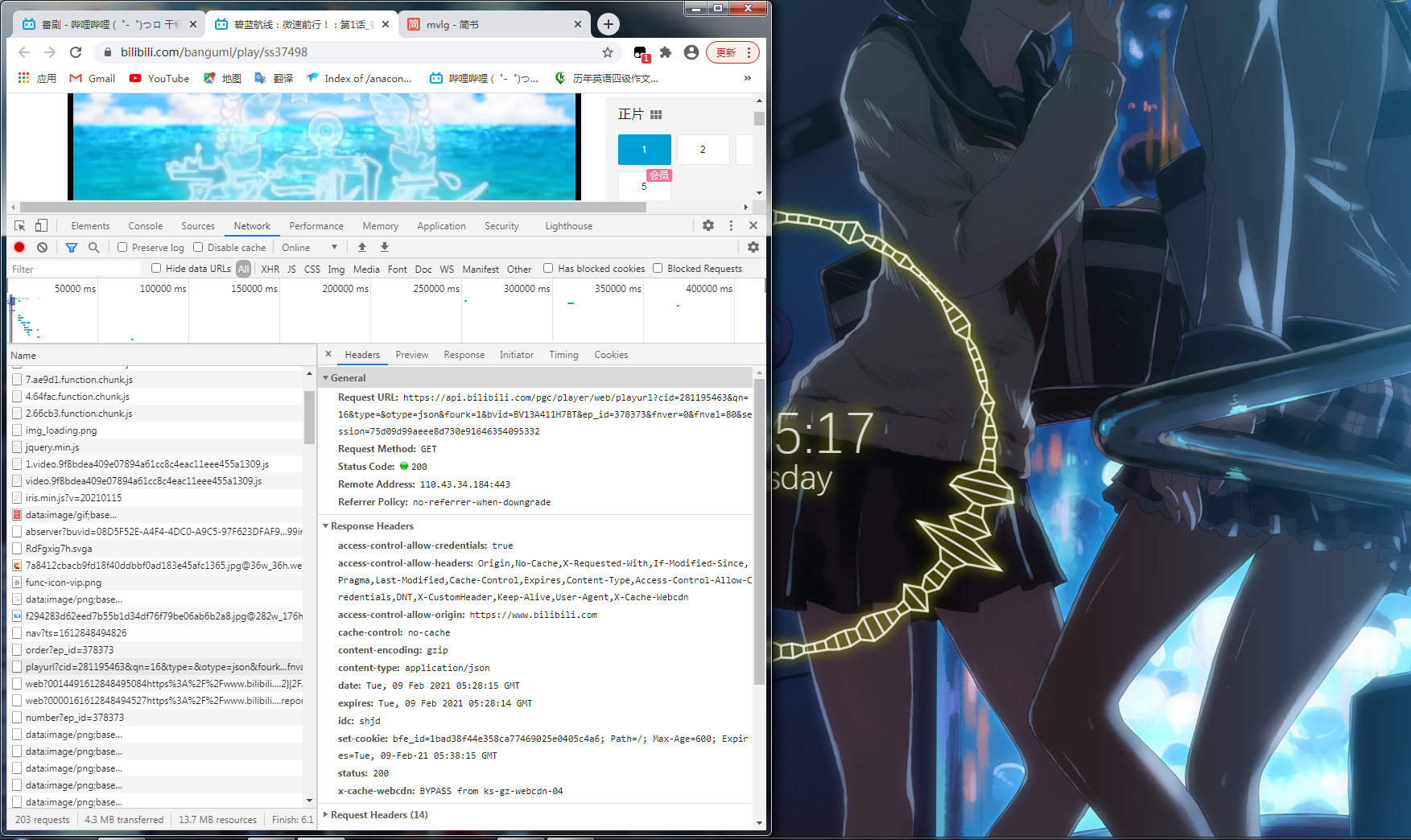
Task: Close the request details pane
Action: (x=328, y=354)
